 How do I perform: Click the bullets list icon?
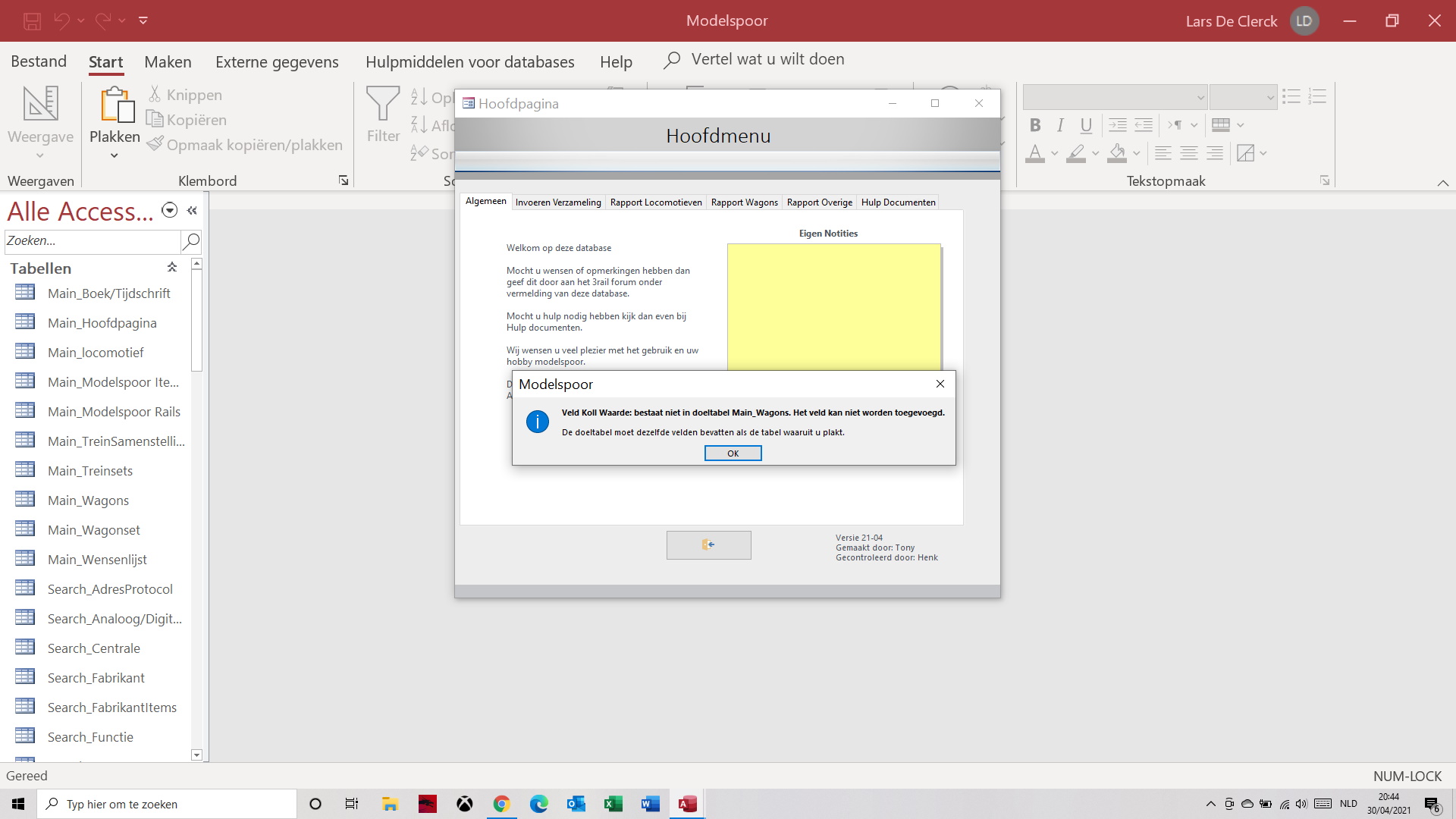pos(1291,96)
